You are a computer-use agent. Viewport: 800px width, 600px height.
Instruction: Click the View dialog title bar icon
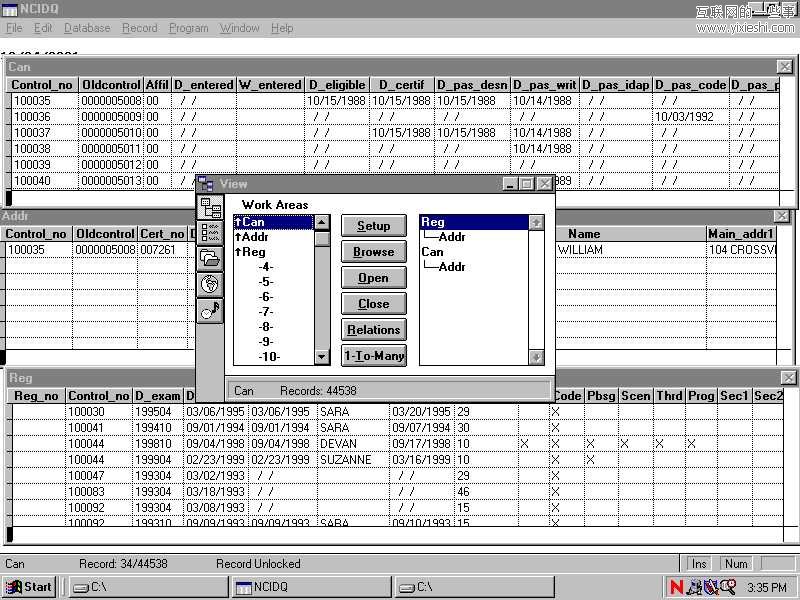click(x=206, y=184)
